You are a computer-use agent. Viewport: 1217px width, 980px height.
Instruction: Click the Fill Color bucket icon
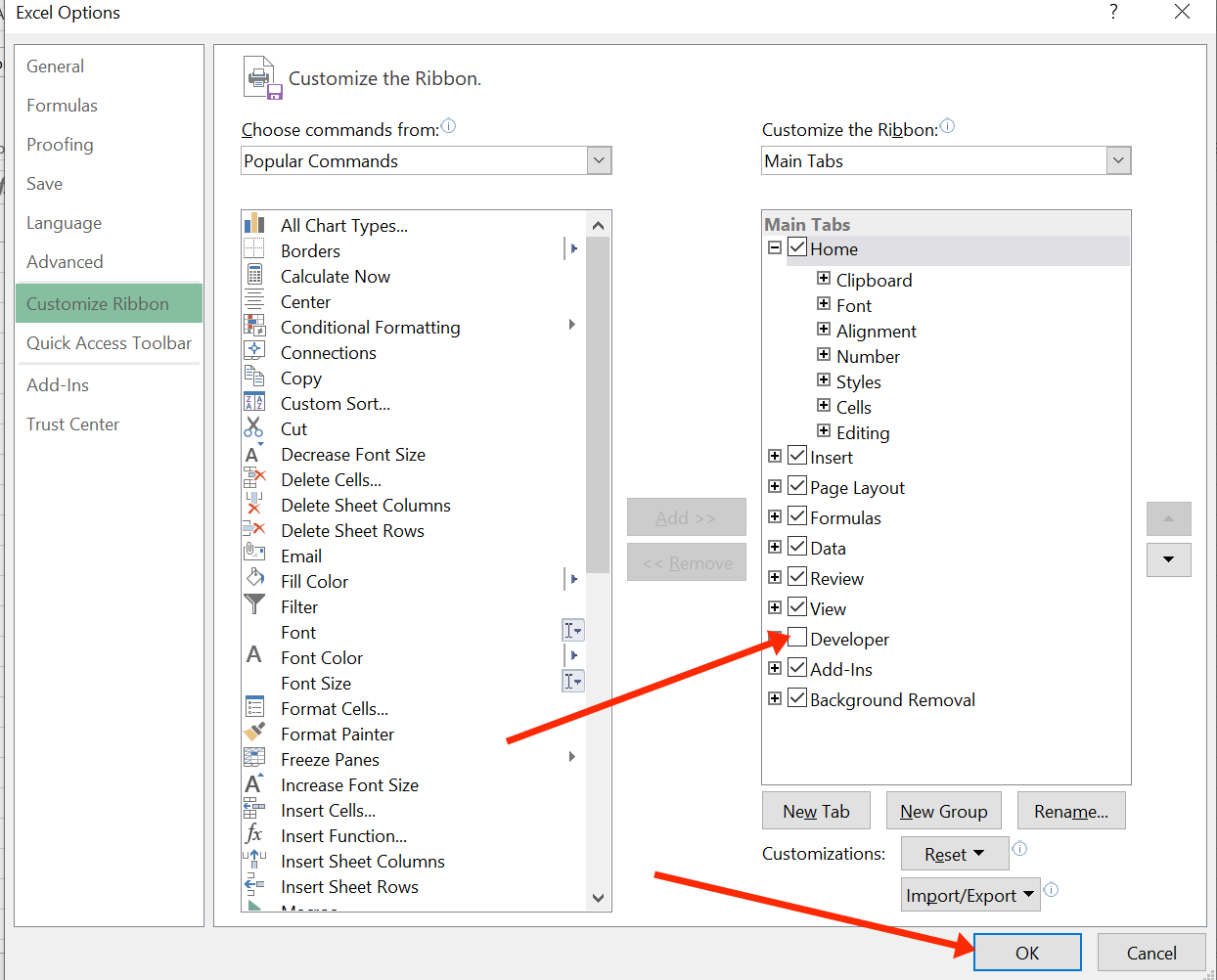[254, 580]
